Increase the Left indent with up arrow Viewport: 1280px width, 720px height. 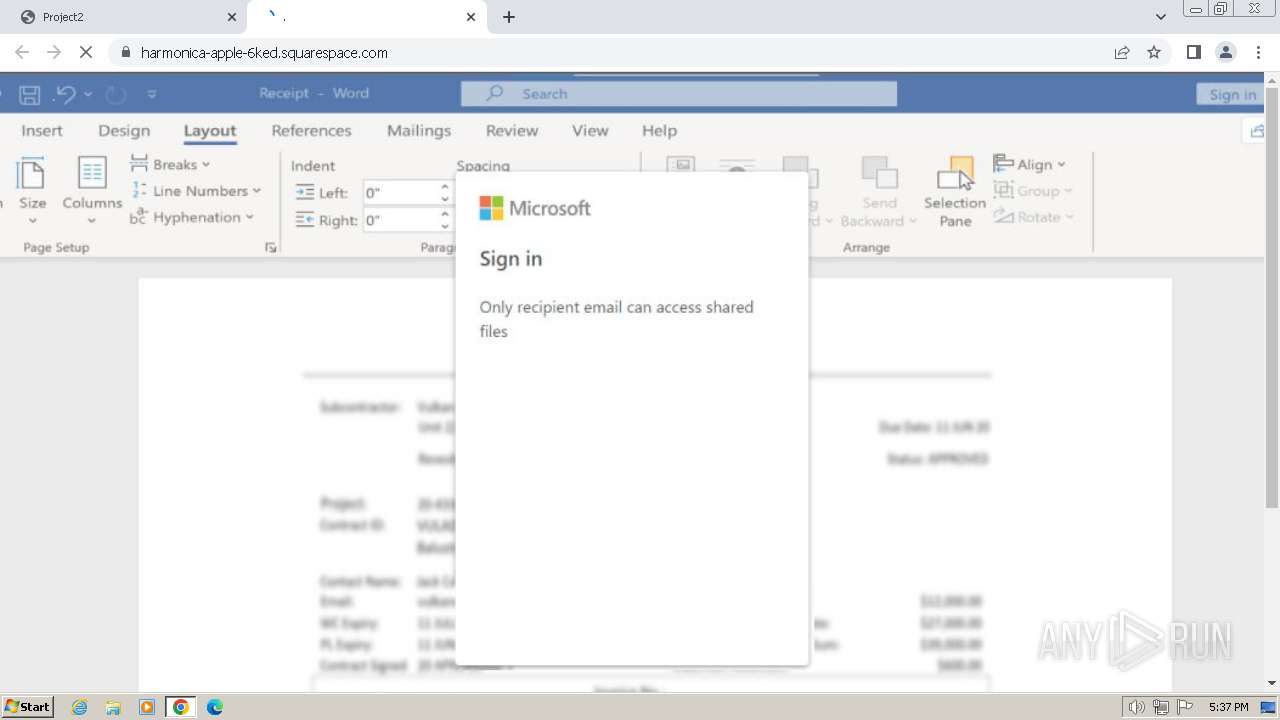(445, 187)
